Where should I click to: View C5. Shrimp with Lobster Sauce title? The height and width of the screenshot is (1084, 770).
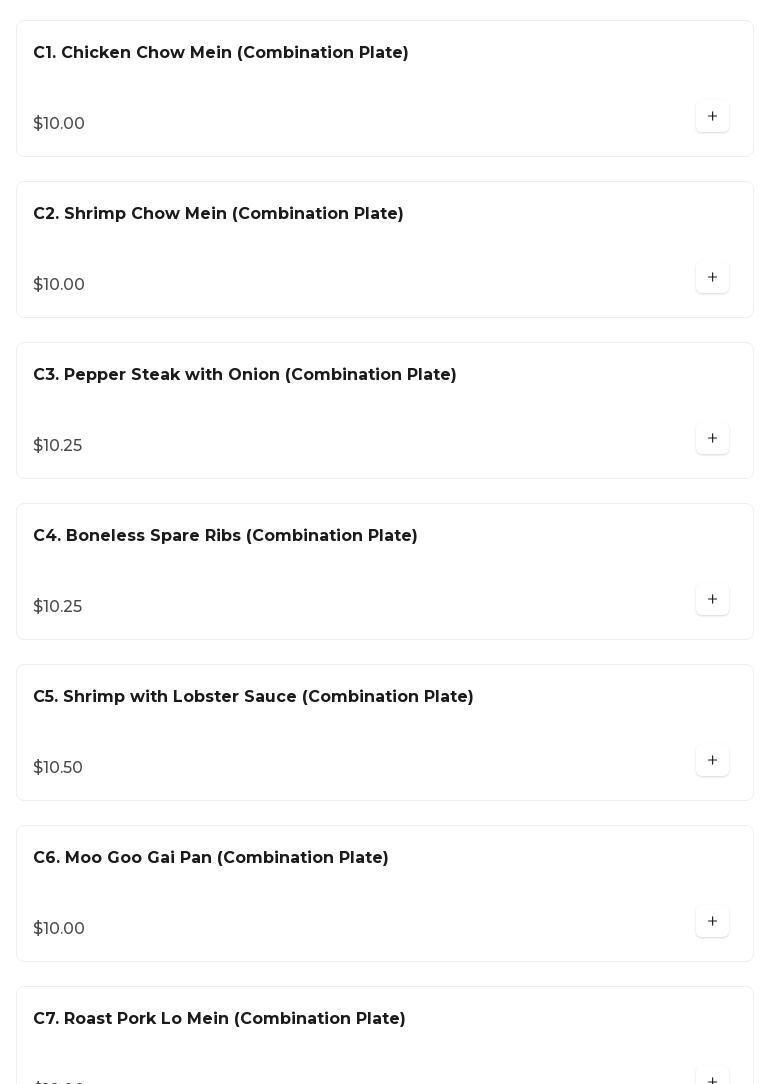(253, 697)
